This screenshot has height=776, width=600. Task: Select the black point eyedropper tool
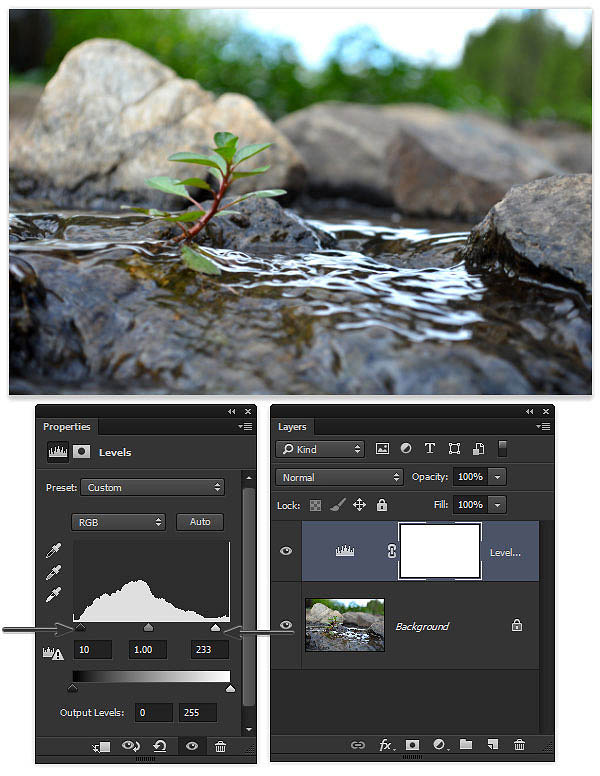click(x=53, y=550)
